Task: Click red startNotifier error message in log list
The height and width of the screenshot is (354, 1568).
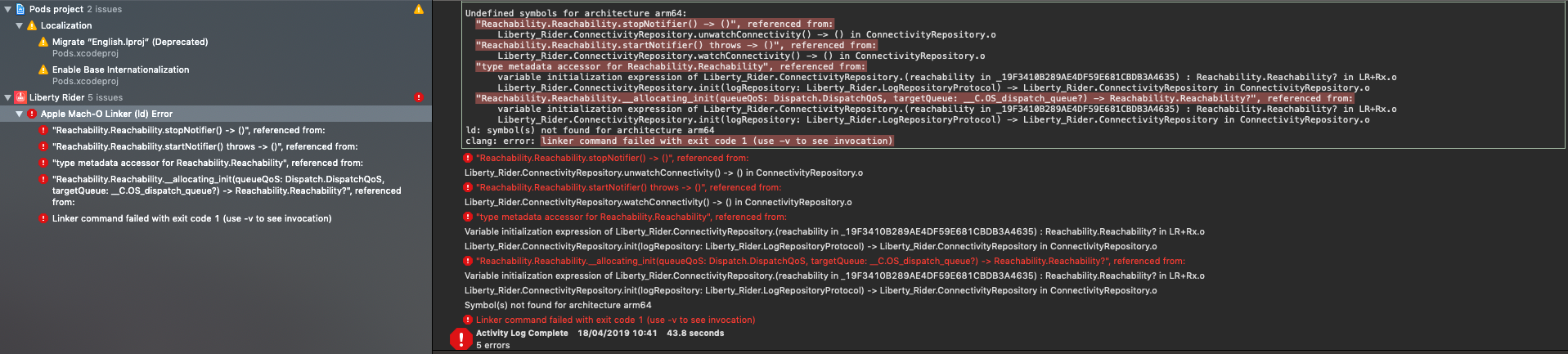Action: (x=628, y=187)
